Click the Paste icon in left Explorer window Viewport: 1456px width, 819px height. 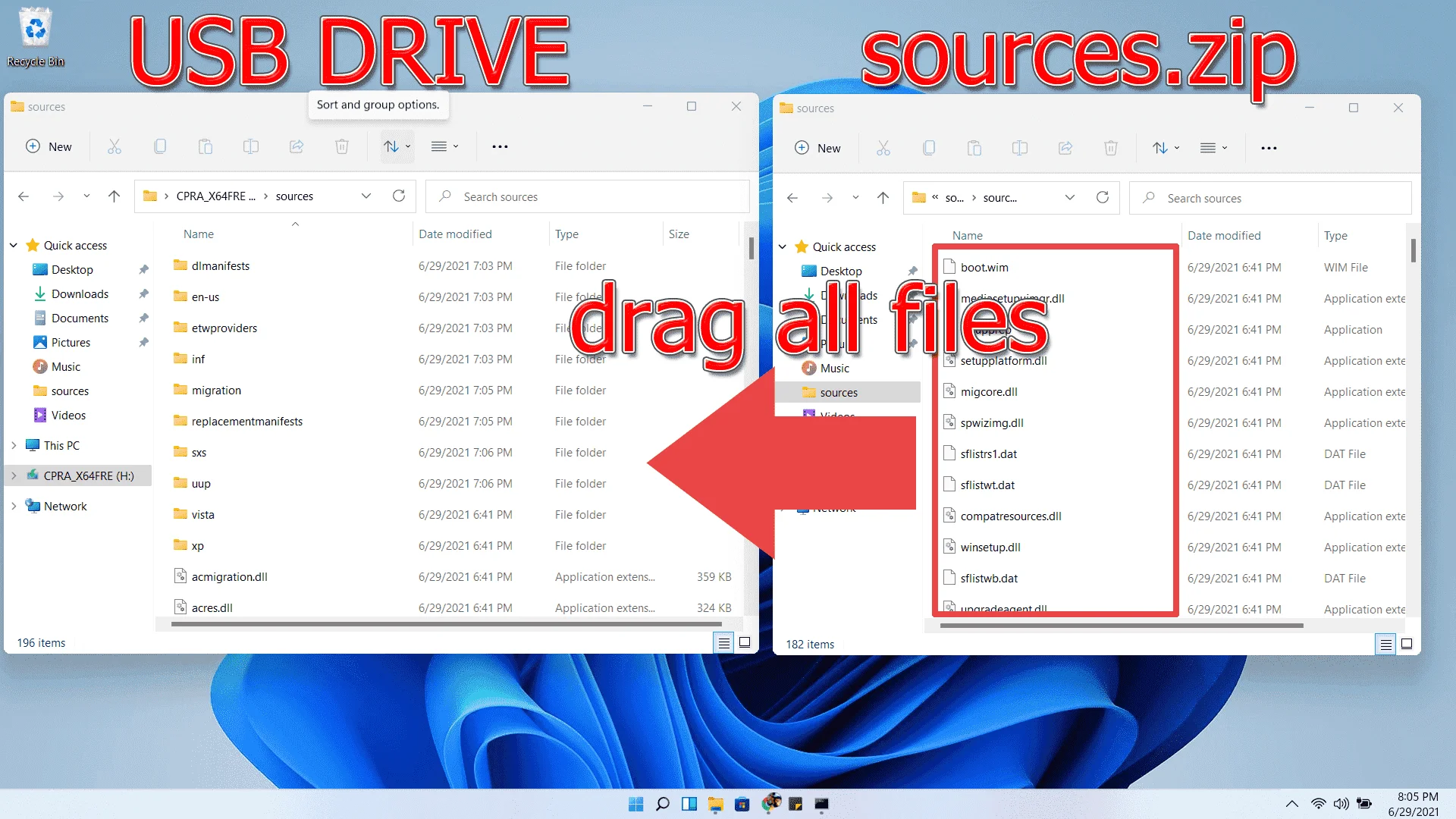pyautogui.click(x=206, y=146)
